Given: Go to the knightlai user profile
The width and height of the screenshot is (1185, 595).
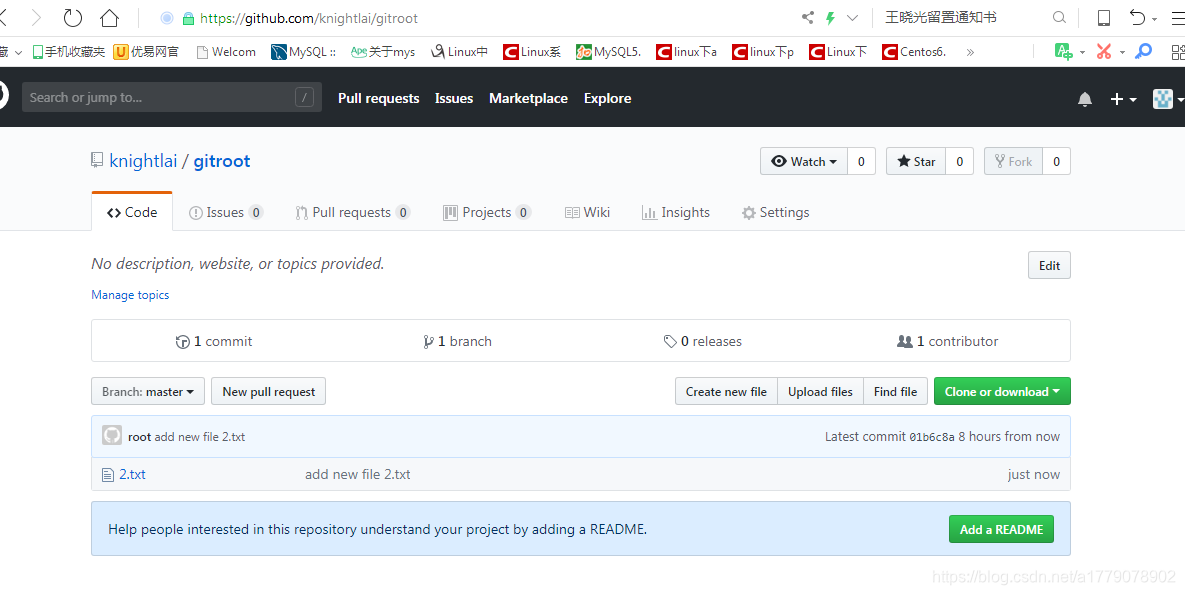Looking at the screenshot, I should click(143, 161).
